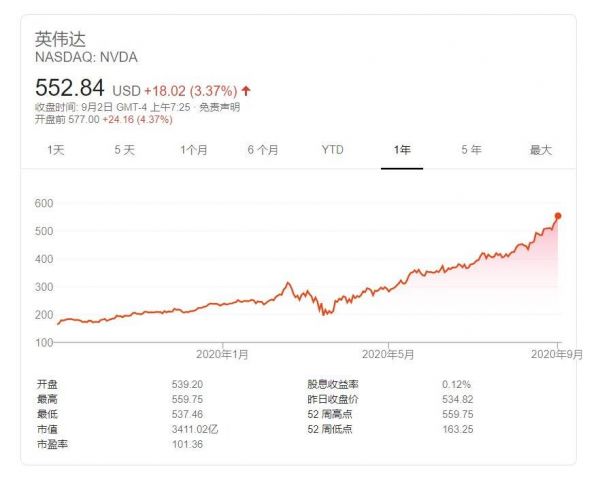Click the red dot at chart end
This screenshot has width=600, height=479.
[558, 215]
